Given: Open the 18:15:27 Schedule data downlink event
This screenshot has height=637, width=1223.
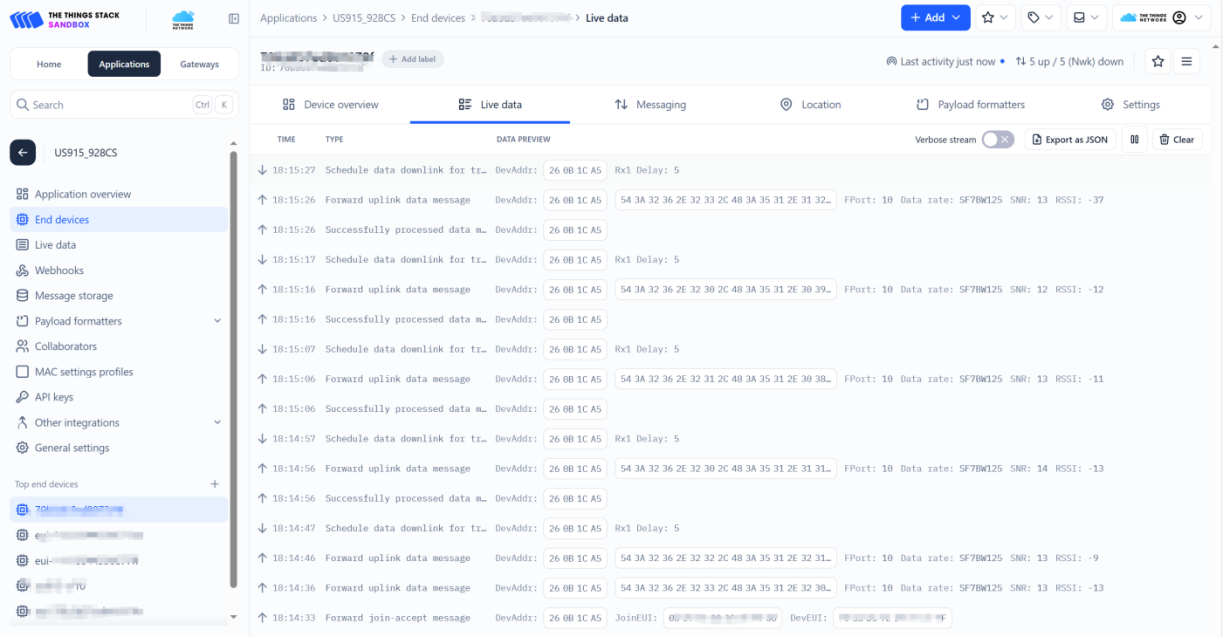Looking at the screenshot, I should click(730, 170).
